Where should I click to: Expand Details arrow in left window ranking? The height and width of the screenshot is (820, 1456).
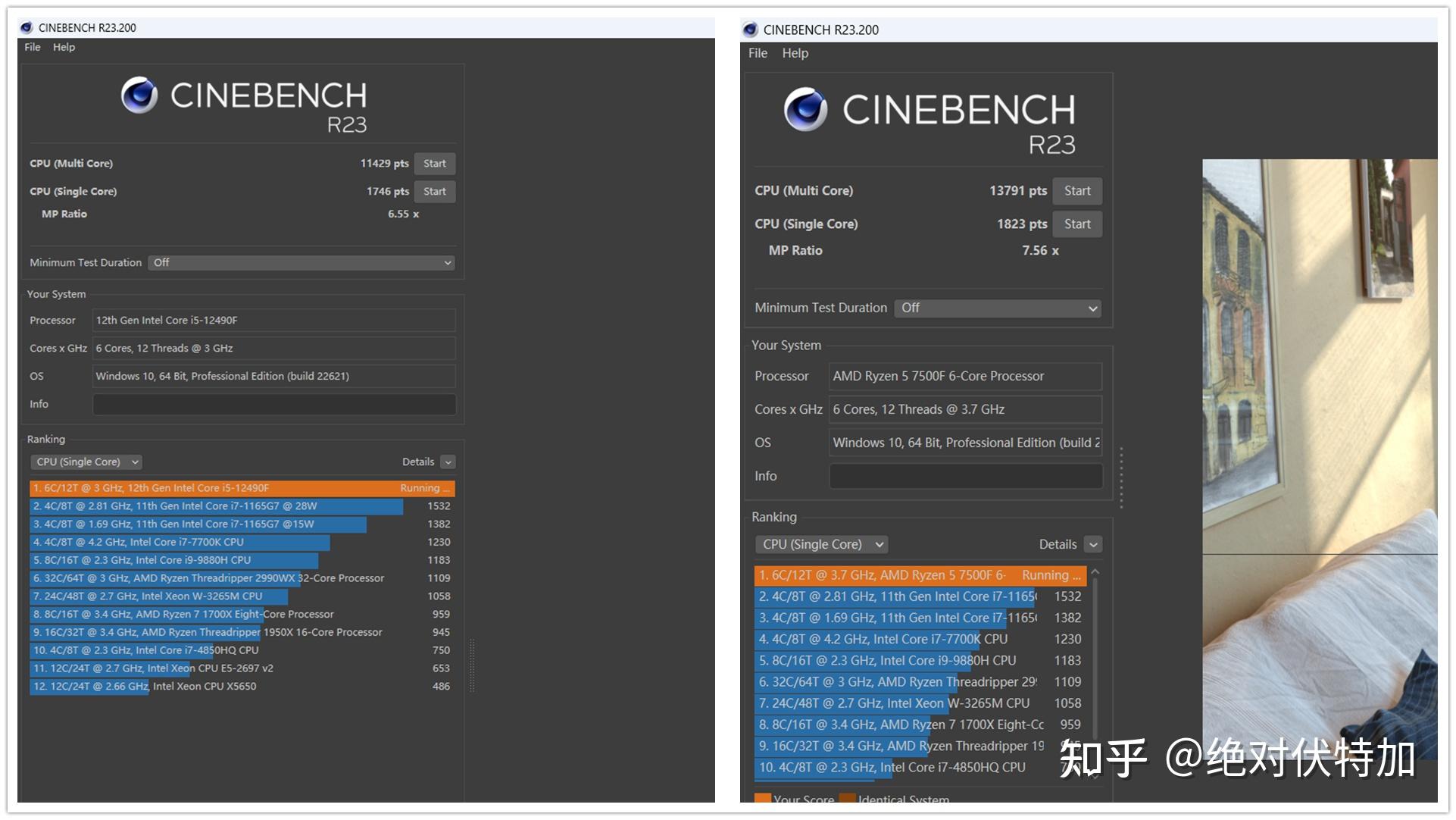(x=448, y=462)
